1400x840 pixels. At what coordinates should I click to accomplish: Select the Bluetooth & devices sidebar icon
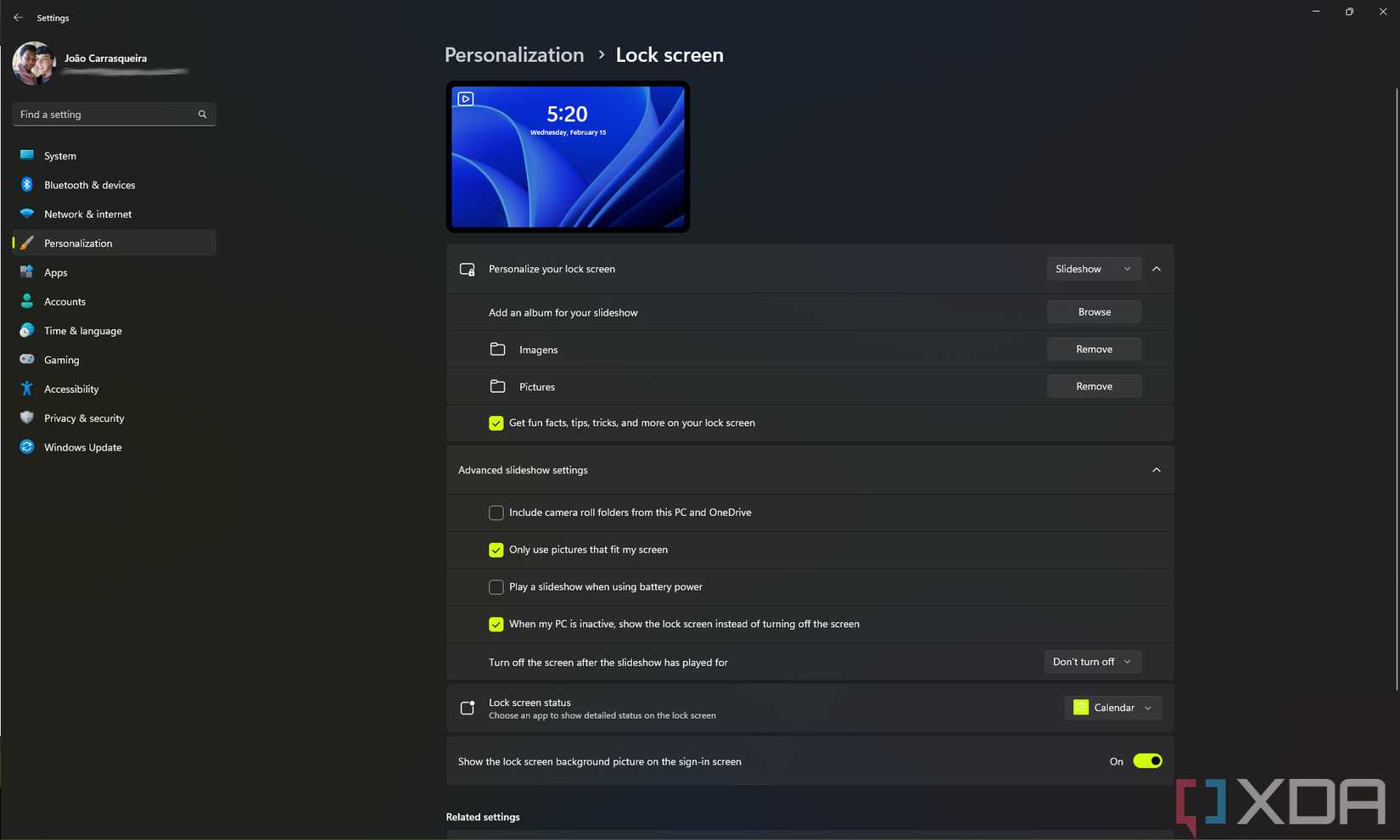click(x=26, y=184)
